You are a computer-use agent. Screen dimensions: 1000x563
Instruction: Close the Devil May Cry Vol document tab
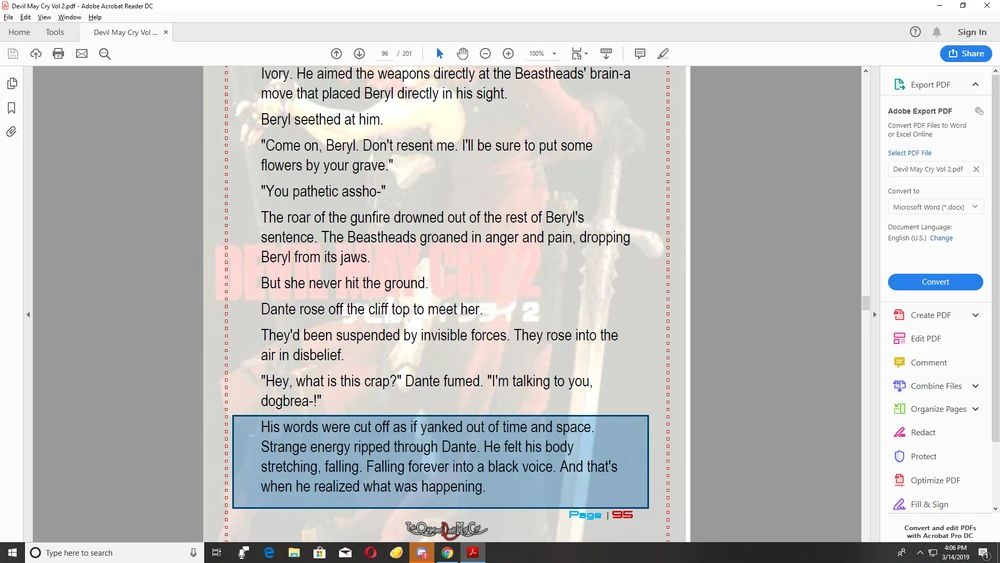coord(166,32)
